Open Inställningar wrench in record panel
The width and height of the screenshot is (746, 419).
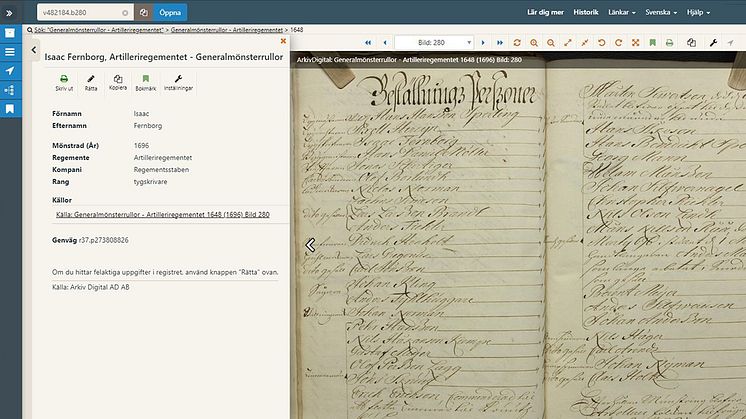point(178,81)
